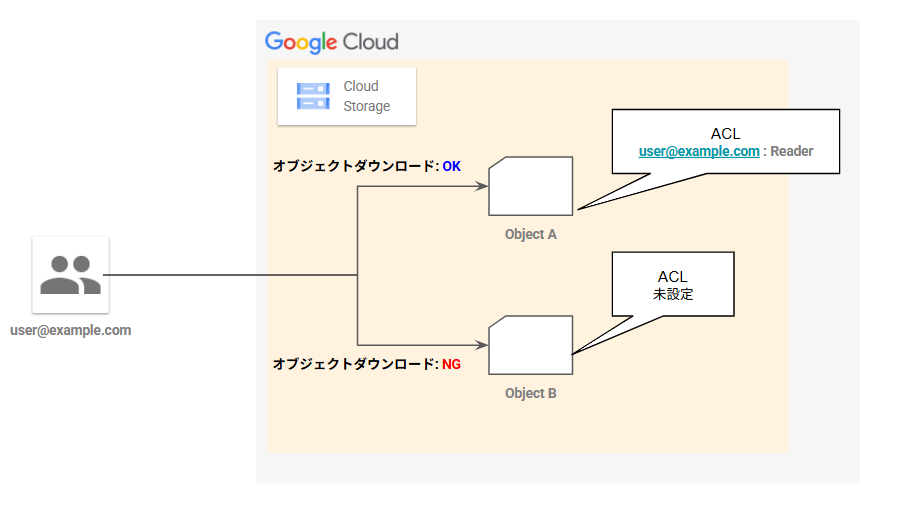Viewport: 898px width, 520px height.
Task: Click the '未設定' text in the ACL callout
Action: click(673, 294)
